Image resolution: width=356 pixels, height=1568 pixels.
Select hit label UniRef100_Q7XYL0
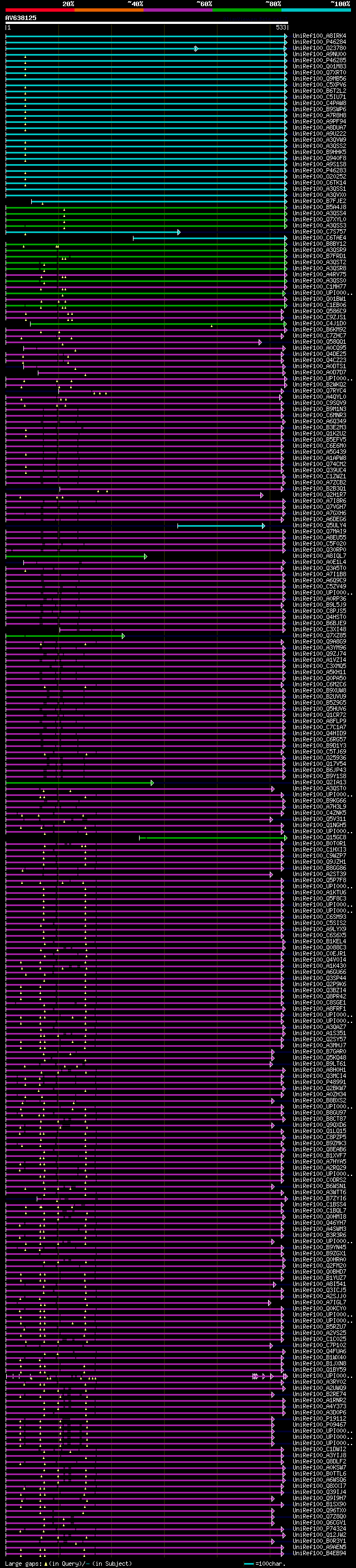pyautogui.click(x=319, y=219)
